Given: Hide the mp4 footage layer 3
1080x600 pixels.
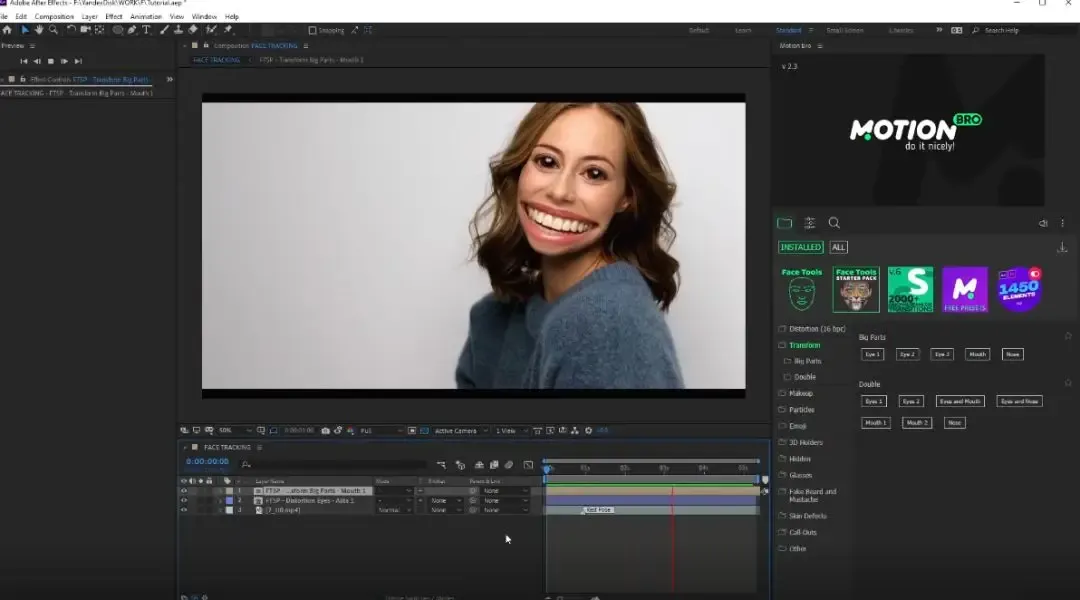Looking at the screenshot, I should 184,510.
